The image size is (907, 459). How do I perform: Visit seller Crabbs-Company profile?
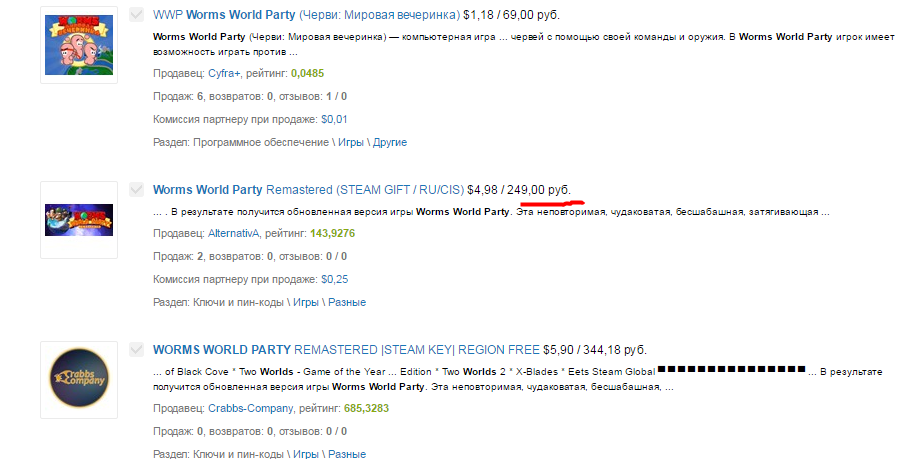click(x=250, y=408)
